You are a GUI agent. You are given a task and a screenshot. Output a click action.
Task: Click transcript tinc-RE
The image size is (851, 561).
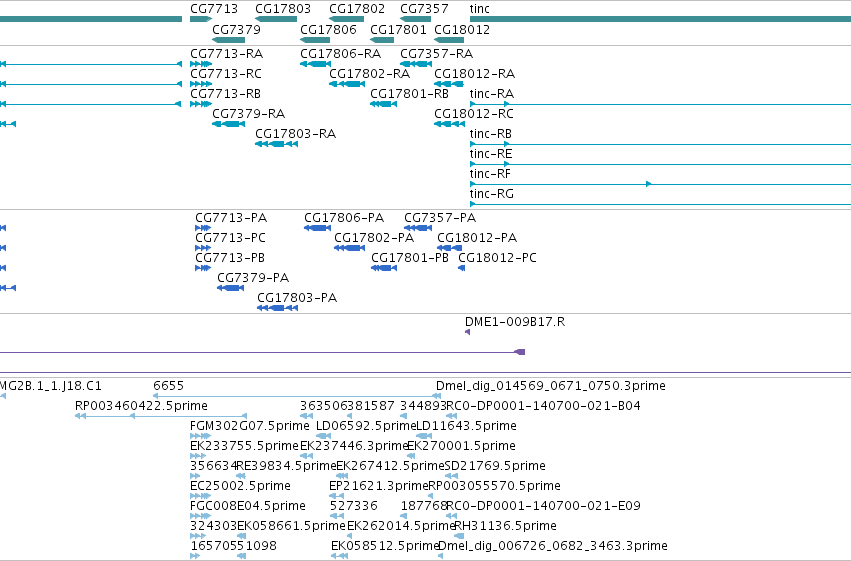click(x=491, y=154)
